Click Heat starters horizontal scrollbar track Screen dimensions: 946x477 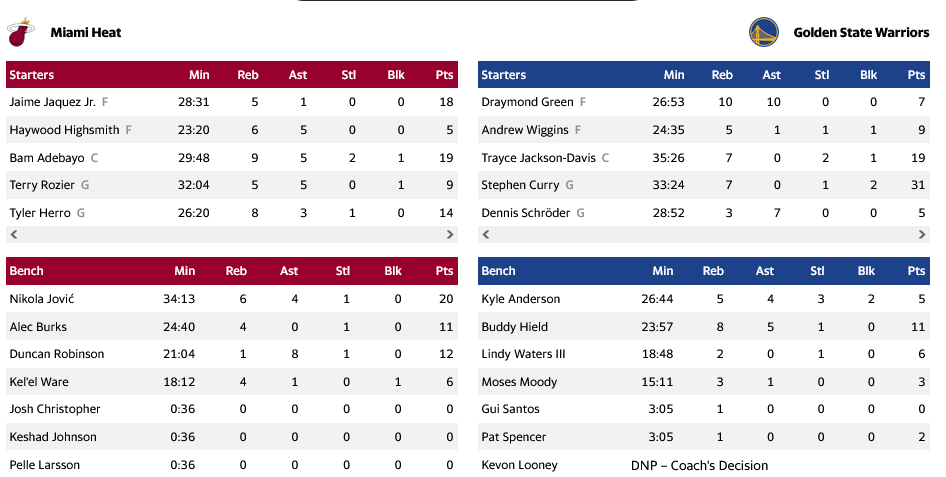(x=232, y=234)
